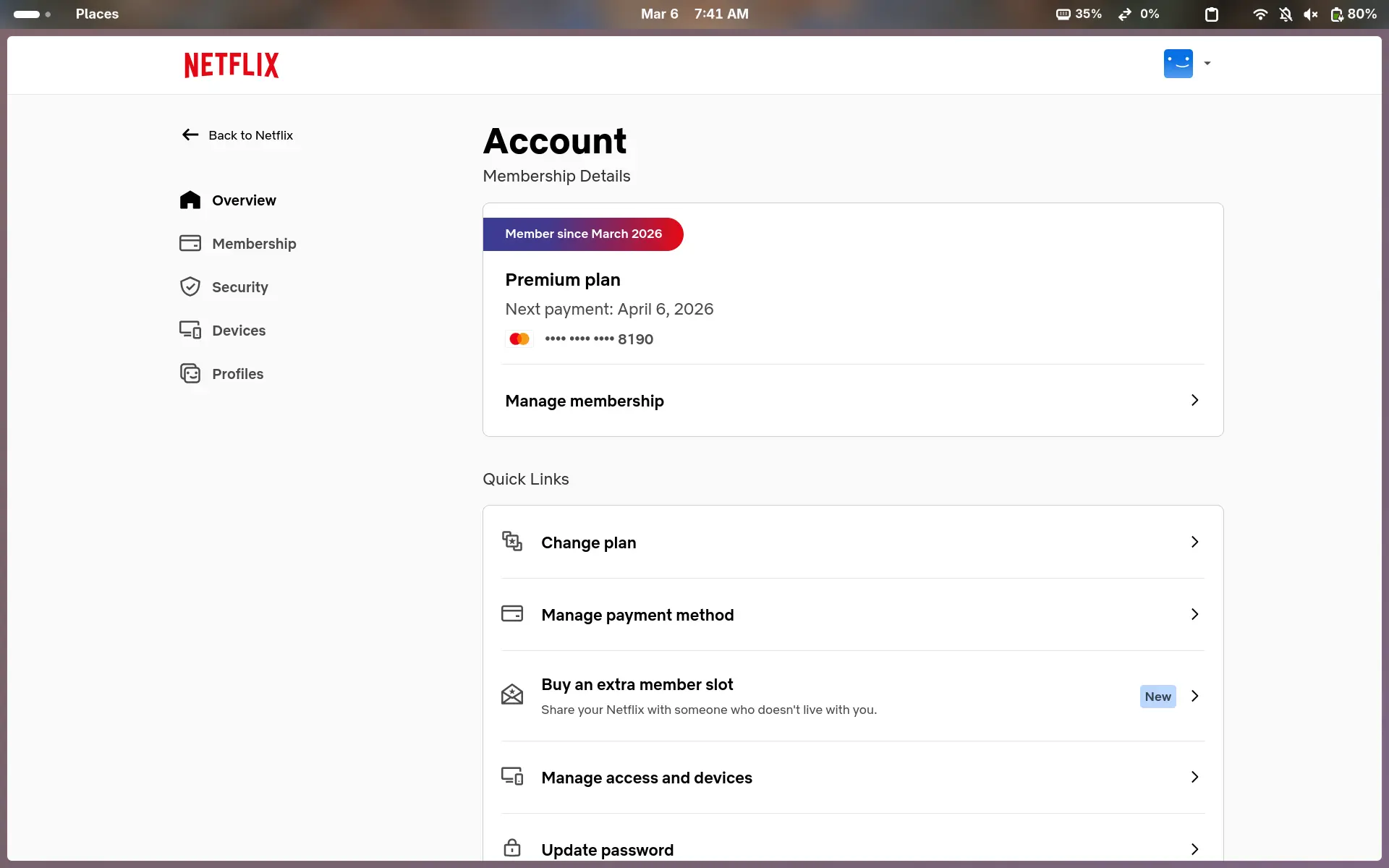Click the Devices icon in sidebar
Viewport: 1389px width, 868px height.
pyautogui.click(x=190, y=330)
